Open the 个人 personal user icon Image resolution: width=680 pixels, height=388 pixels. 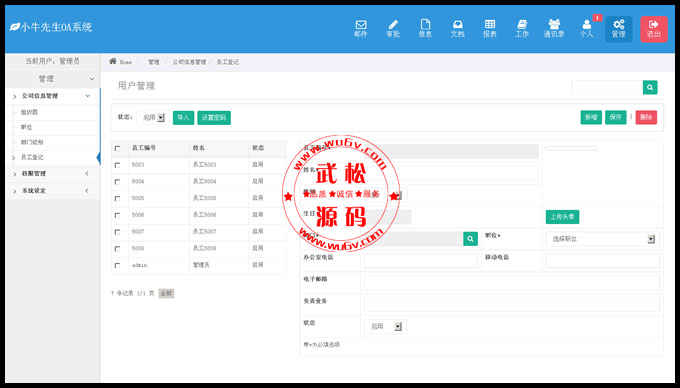point(586,29)
